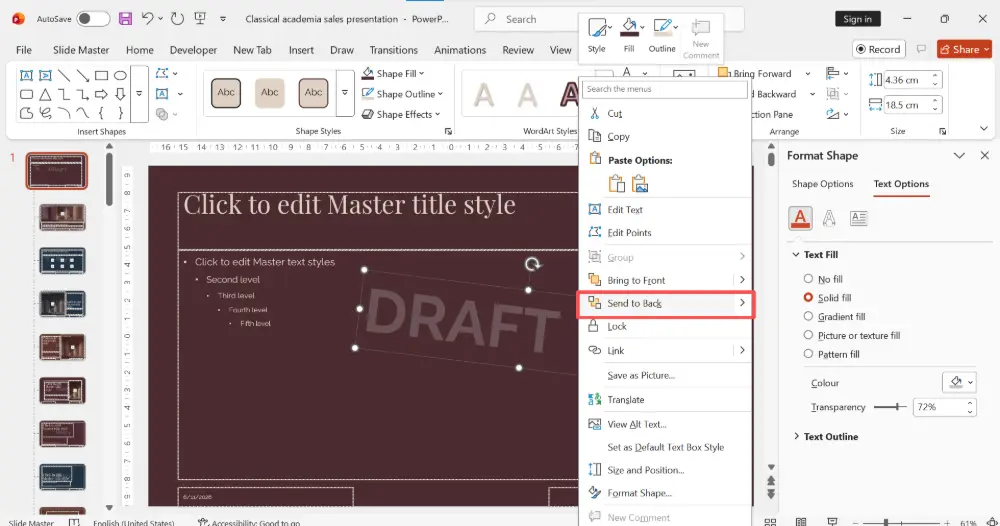1000x526 pixels.
Task: Click Format Shape in context menu
Action: [666, 493]
